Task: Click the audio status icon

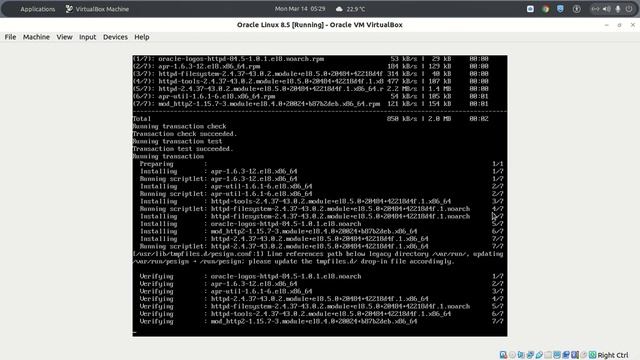Action: click(x=521, y=355)
